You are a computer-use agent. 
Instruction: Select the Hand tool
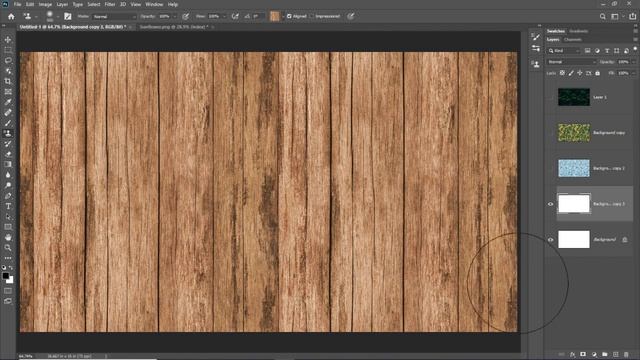tap(8, 238)
